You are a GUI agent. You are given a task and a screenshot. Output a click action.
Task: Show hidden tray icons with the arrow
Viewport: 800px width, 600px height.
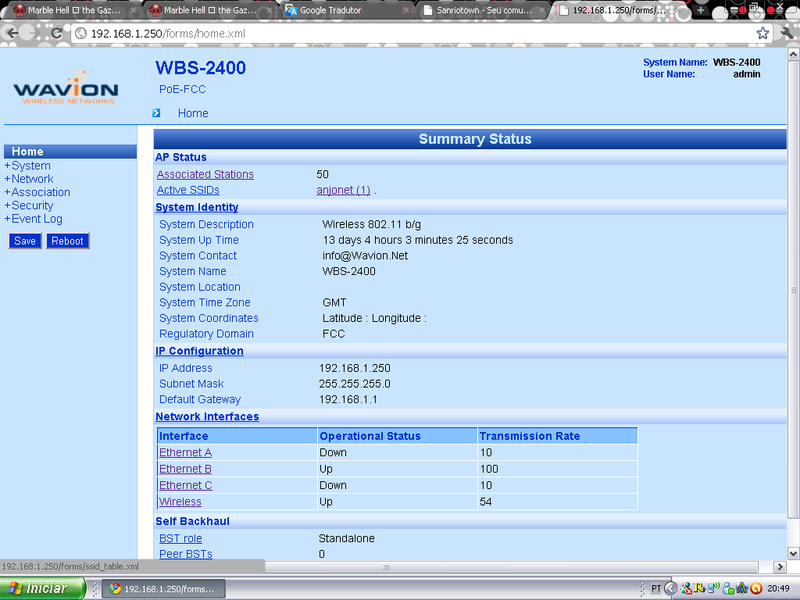pyautogui.click(x=671, y=588)
